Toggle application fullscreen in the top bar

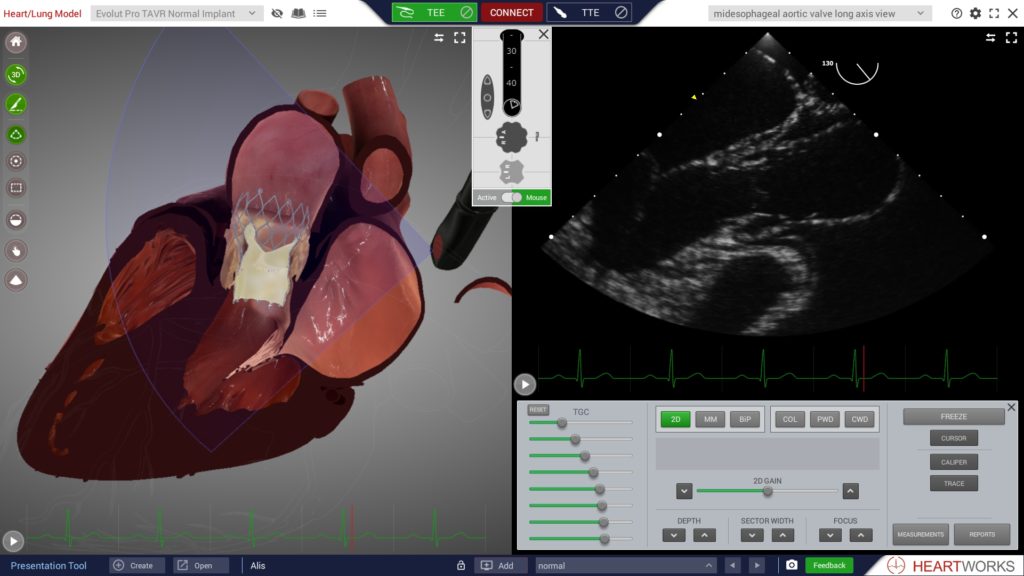point(994,13)
